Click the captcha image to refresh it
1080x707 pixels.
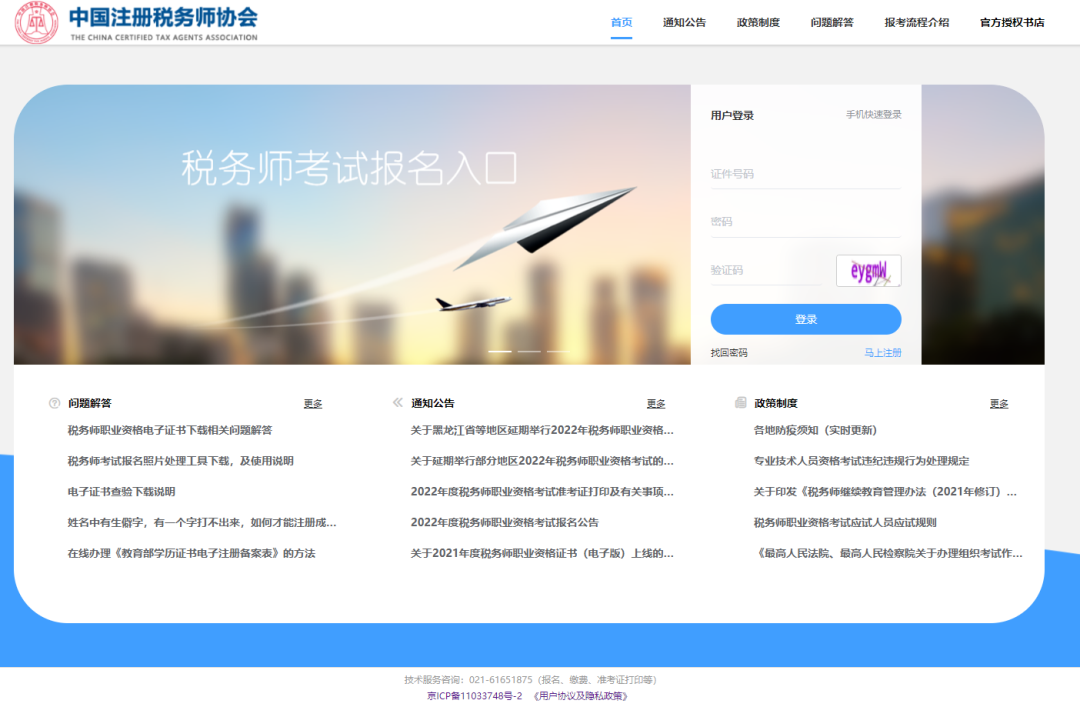[x=867, y=270]
